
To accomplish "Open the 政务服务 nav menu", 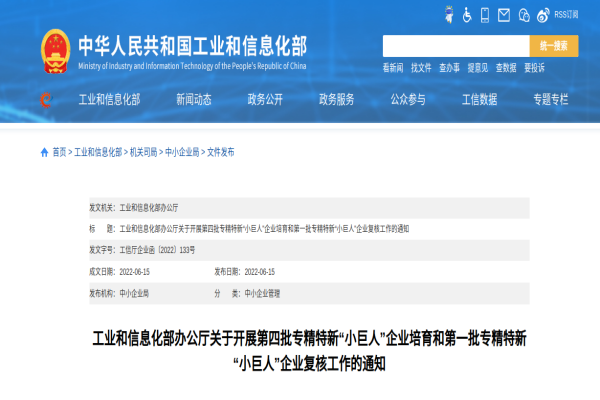I will pos(336,100).
